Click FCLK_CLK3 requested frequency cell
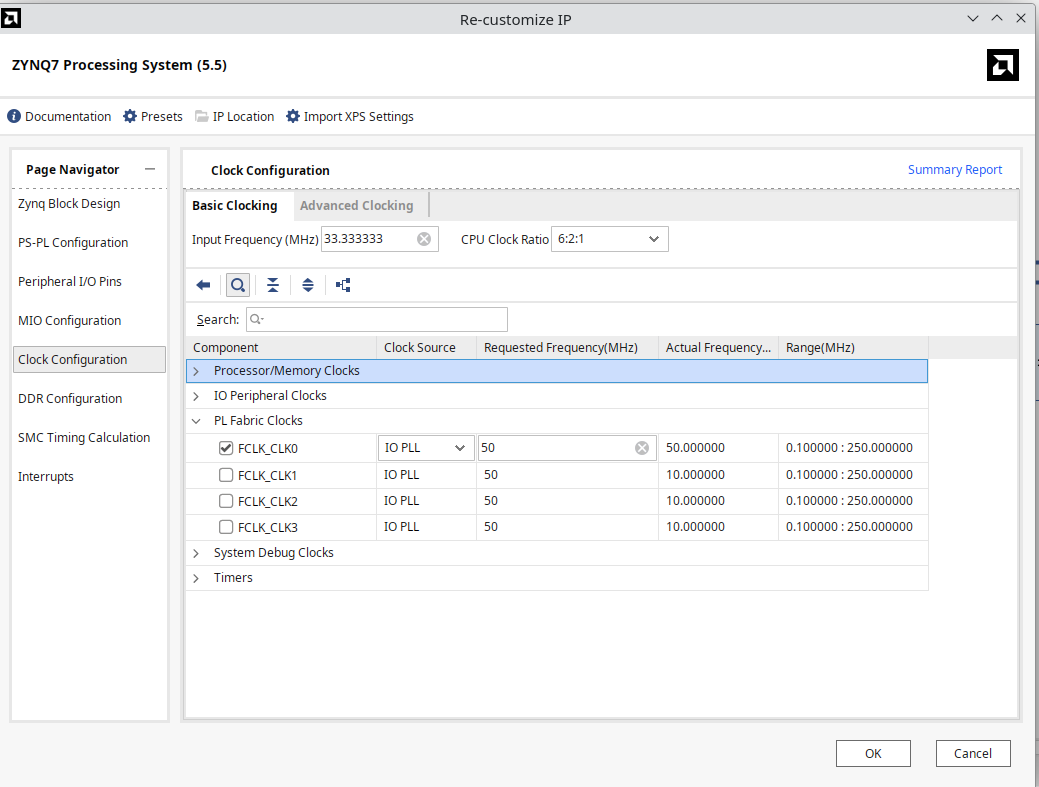 [567, 527]
